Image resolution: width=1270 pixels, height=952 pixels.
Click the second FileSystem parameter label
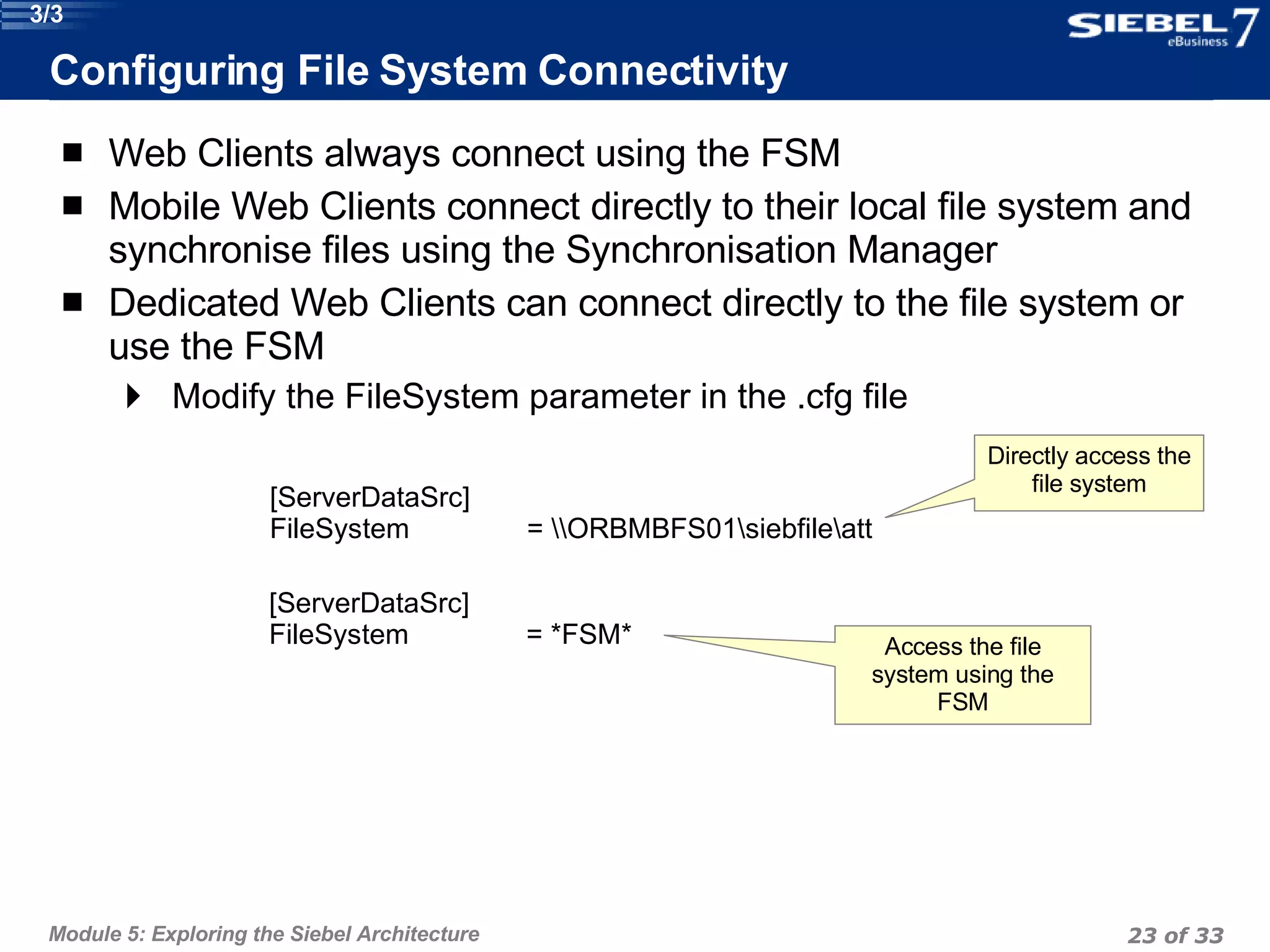click(x=339, y=635)
